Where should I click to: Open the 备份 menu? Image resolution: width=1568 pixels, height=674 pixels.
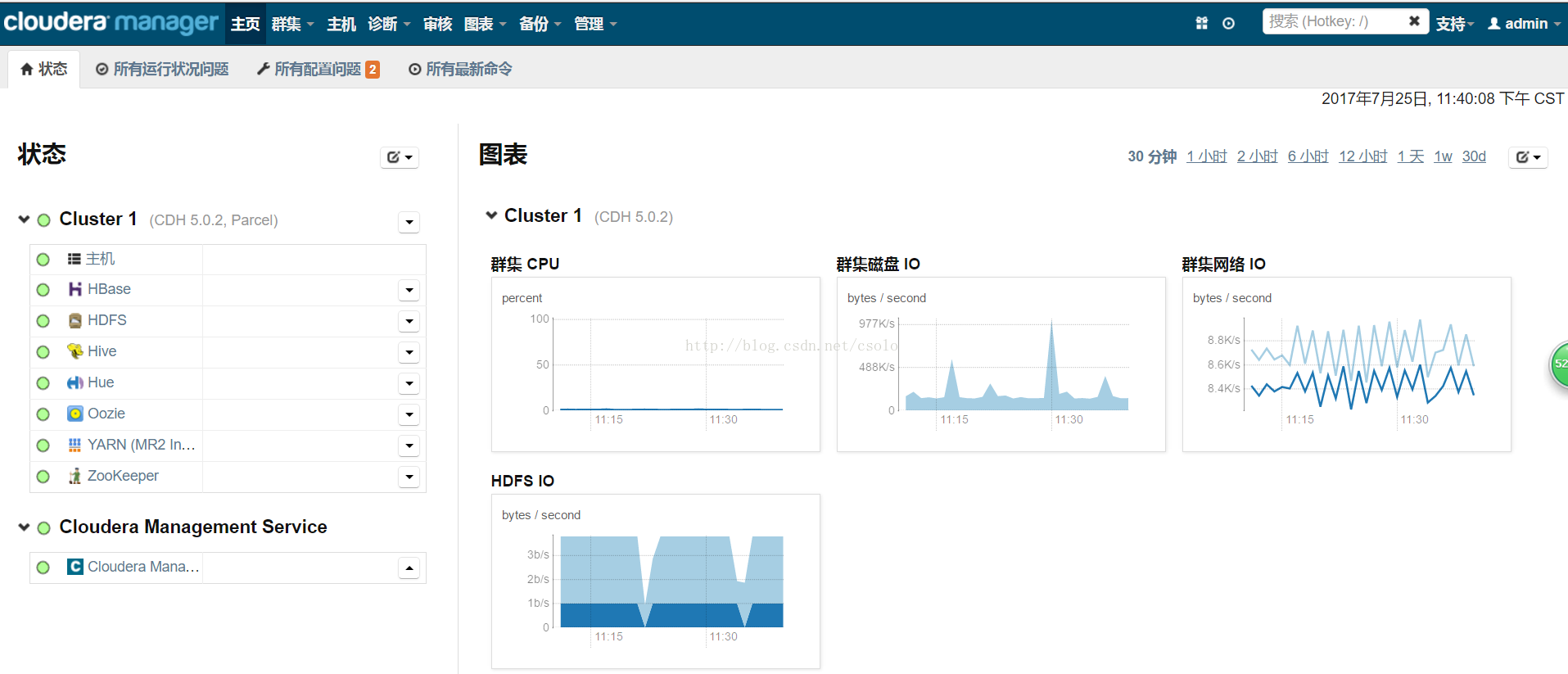(x=540, y=24)
